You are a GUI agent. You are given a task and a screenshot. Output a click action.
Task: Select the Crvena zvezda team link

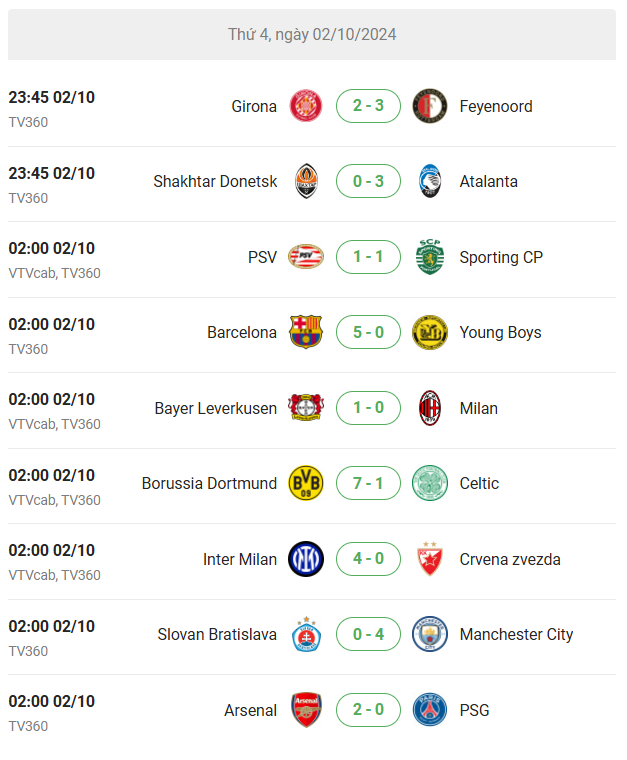[x=510, y=559]
